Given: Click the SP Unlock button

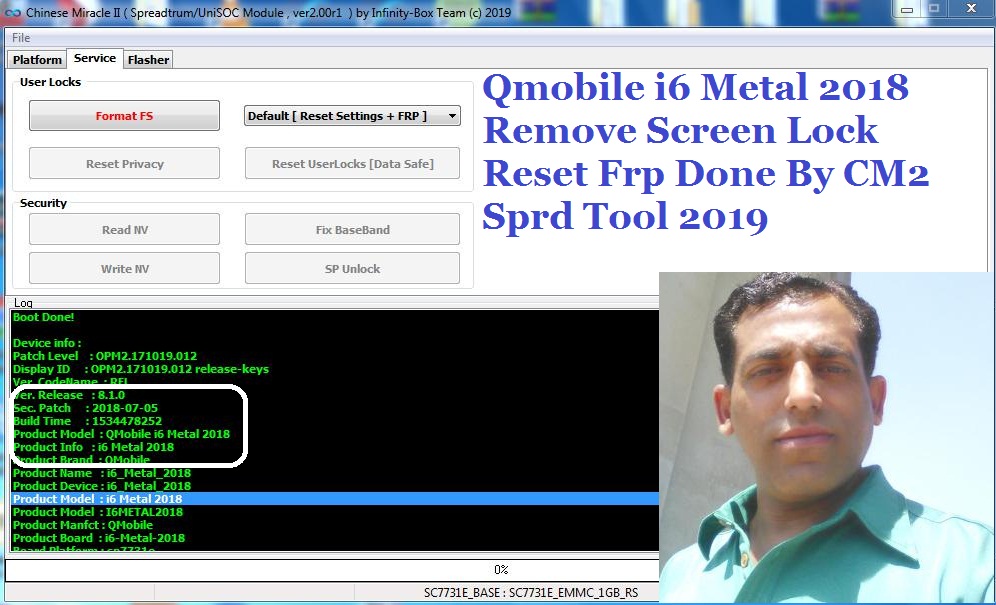Looking at the screenshot, I should click(353, 268).
